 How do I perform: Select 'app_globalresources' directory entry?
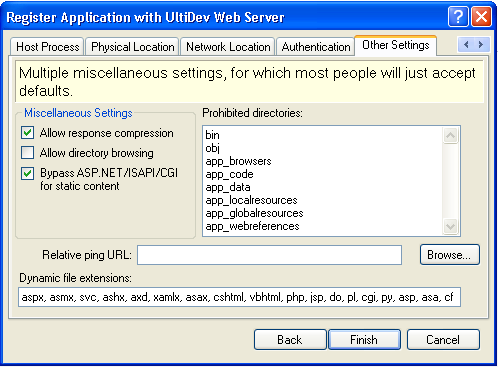click(x=254, y=213)
